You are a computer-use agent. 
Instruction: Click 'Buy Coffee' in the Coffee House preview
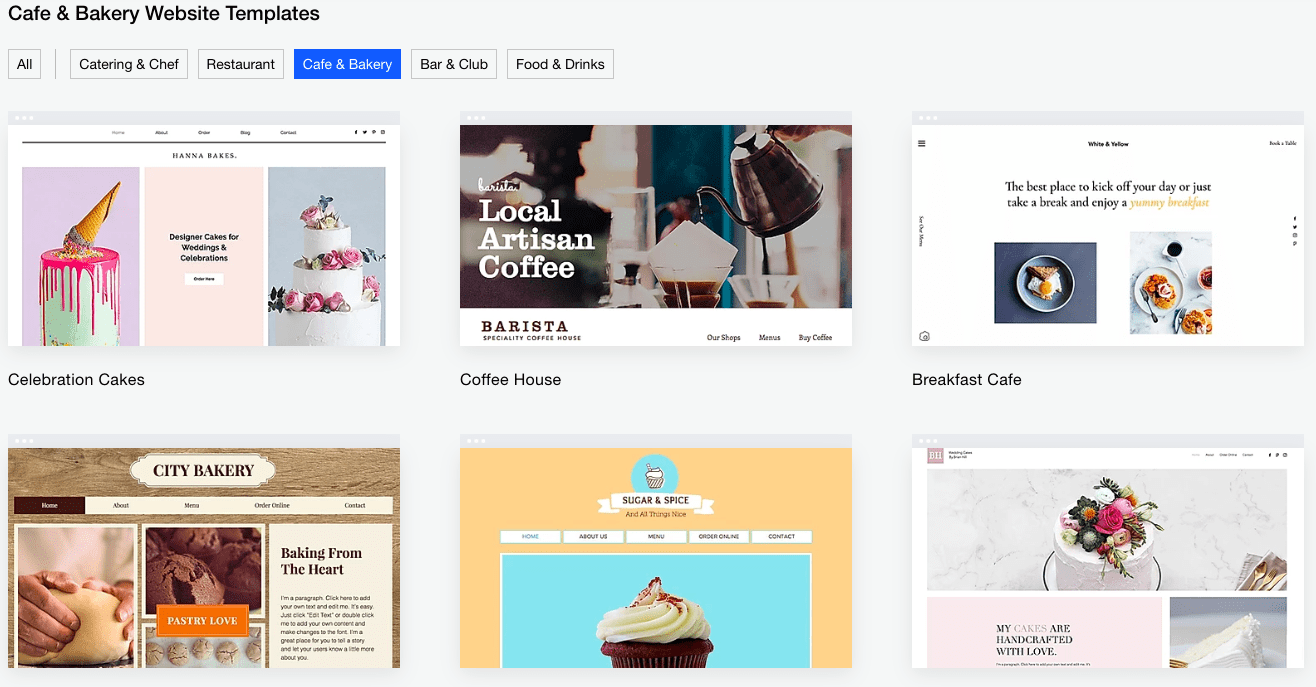point(815,338)
